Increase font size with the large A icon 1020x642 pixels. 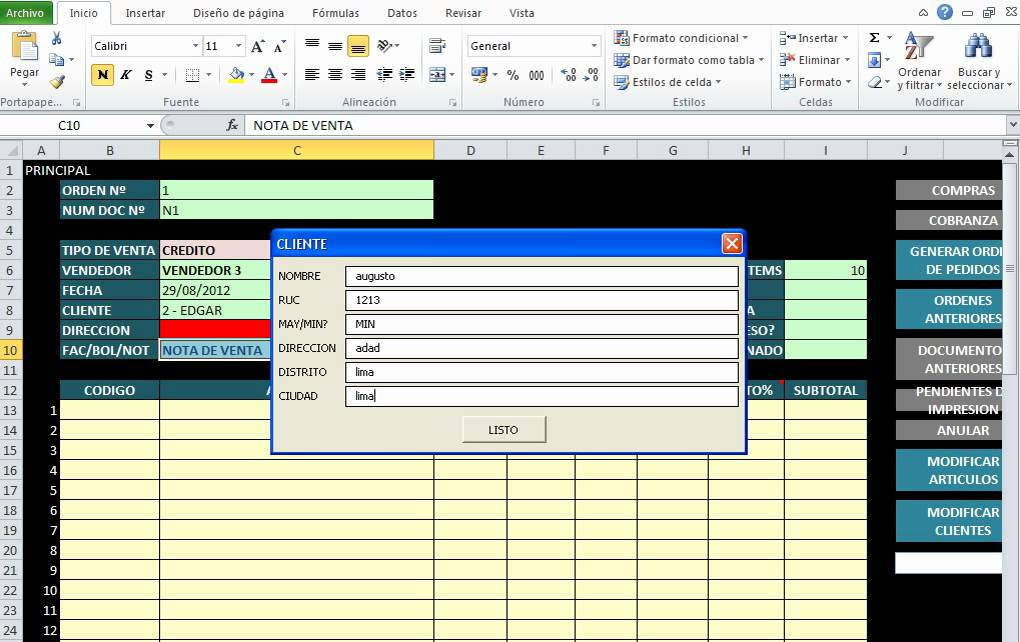click(x=258, y=46)
